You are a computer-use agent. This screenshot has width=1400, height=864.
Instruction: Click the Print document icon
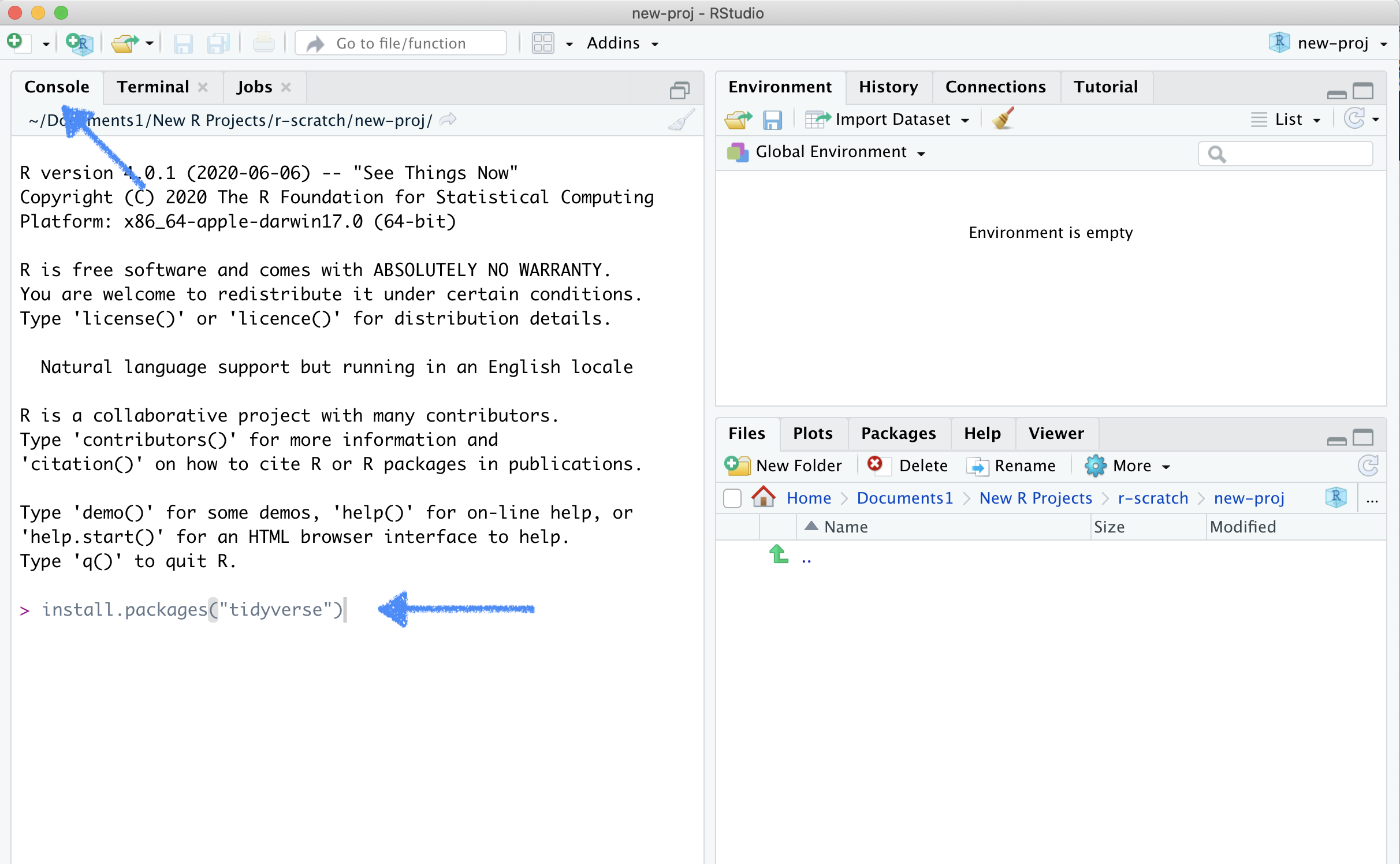point(263,43)
